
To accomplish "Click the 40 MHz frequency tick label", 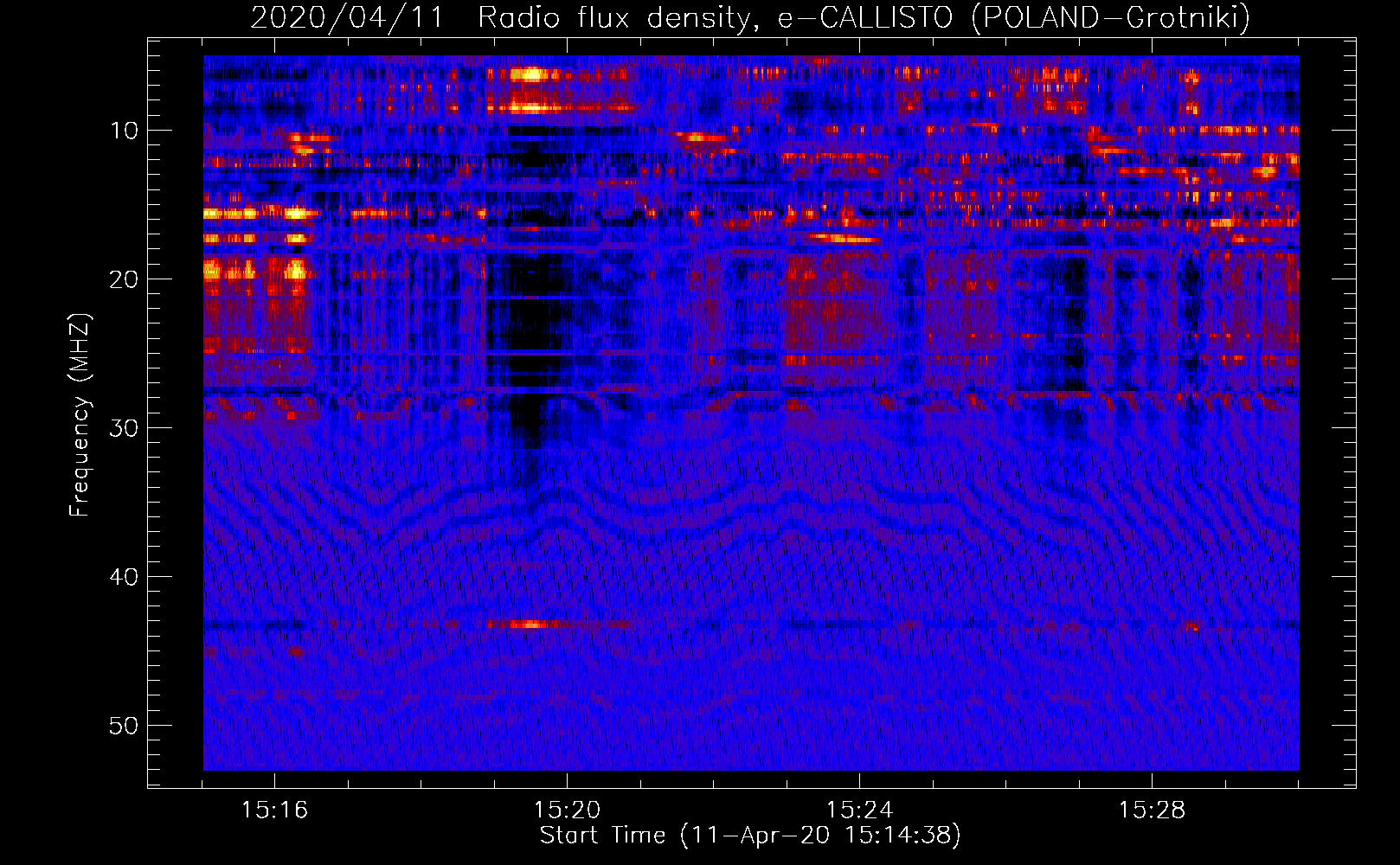I will (125, 577).
